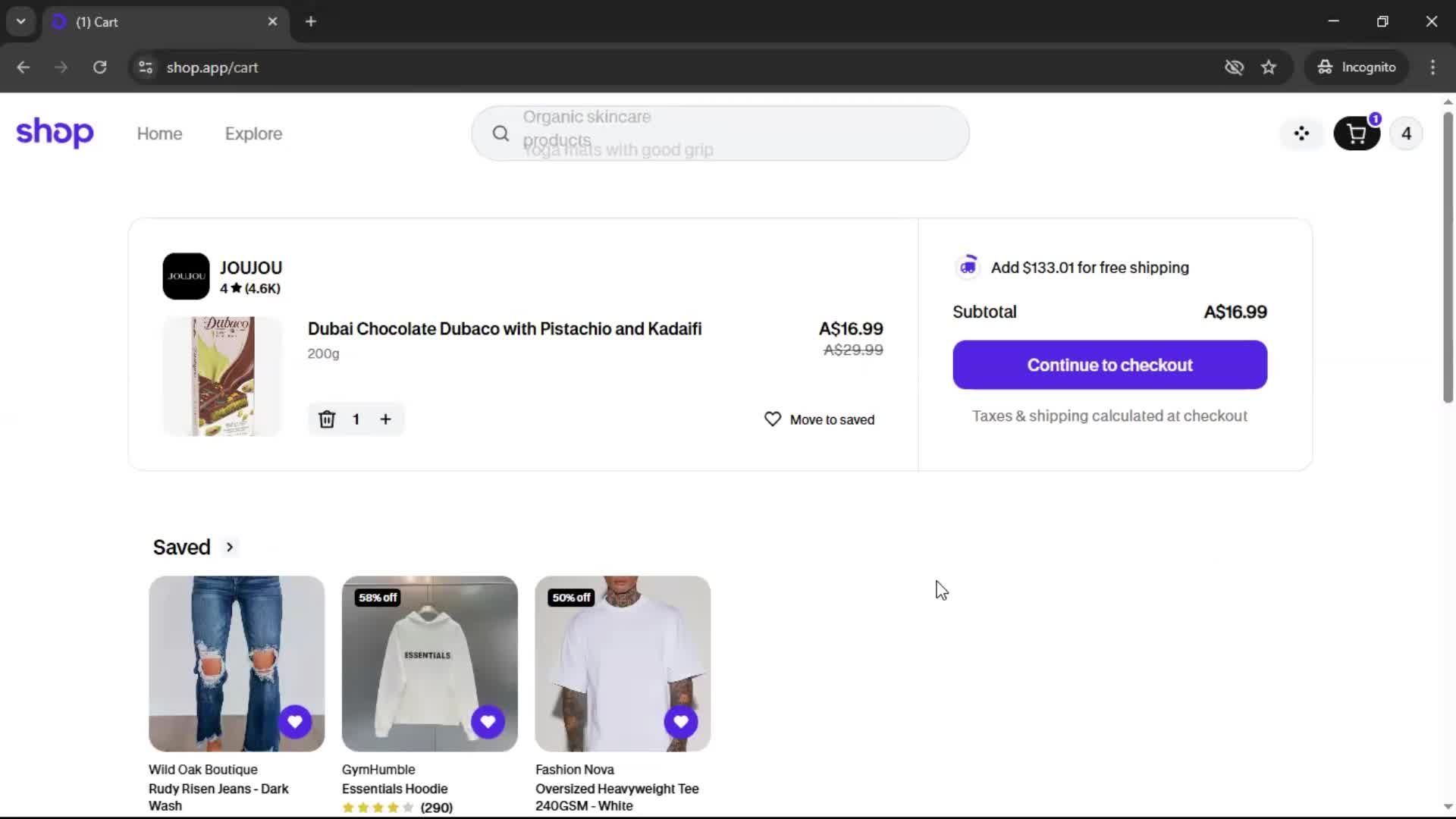Screen dimensions: 1456x819
Task: Toggle heart on Oversized Heavyweight Tee
Action: coord(681,721)
